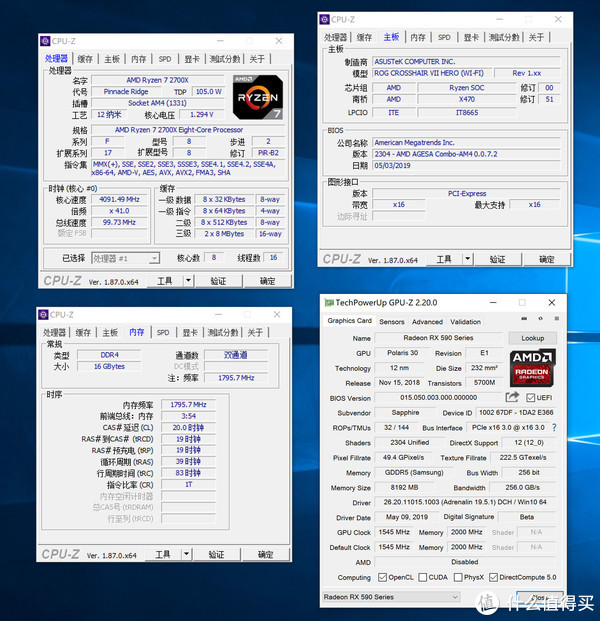Open the GPU-Z hamburger menu icon
Viewport: 600px width, 621px height.
click(x=556, y=318)
